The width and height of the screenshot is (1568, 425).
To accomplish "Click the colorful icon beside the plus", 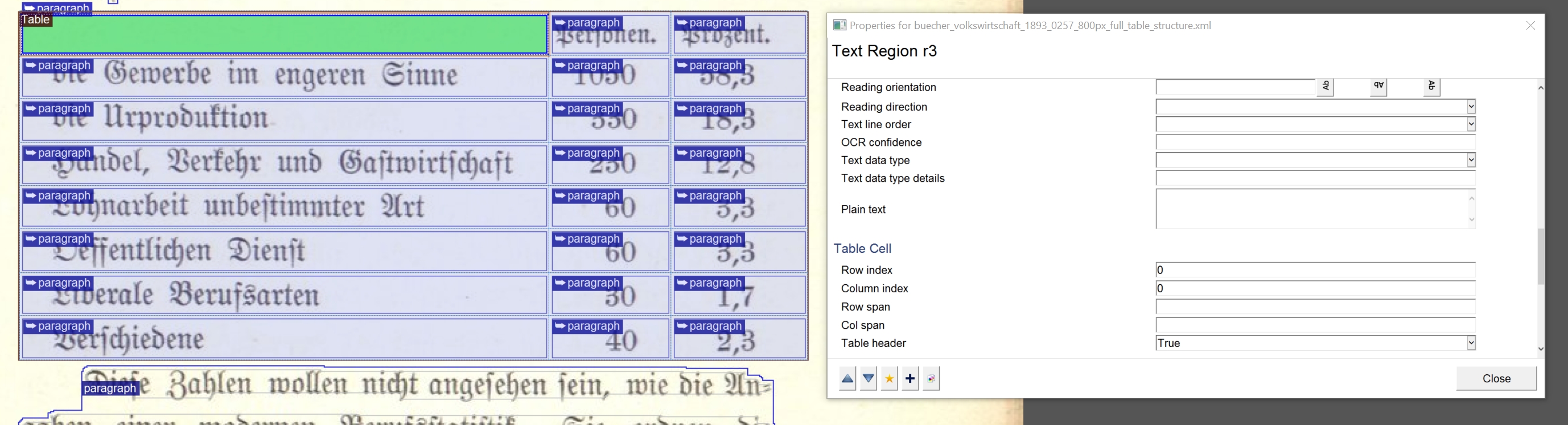I will (931, 379).
